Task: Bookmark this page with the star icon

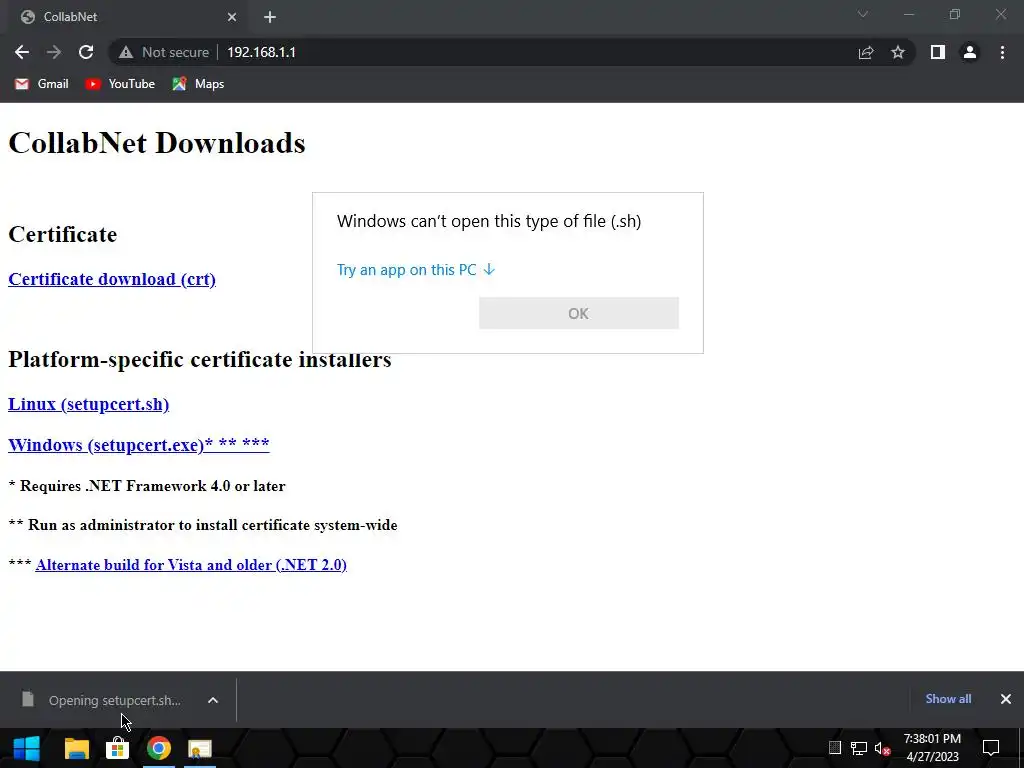Action: (898, 52)
